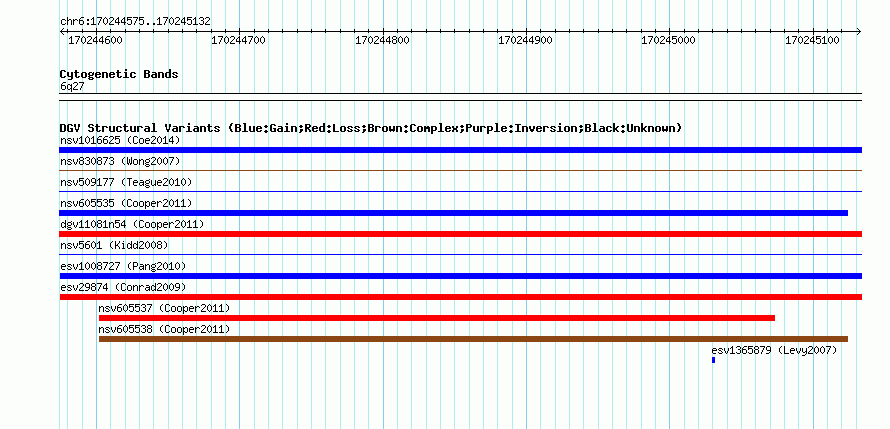Select the Cytogenetic Bands track title

(x=119, y=74)
